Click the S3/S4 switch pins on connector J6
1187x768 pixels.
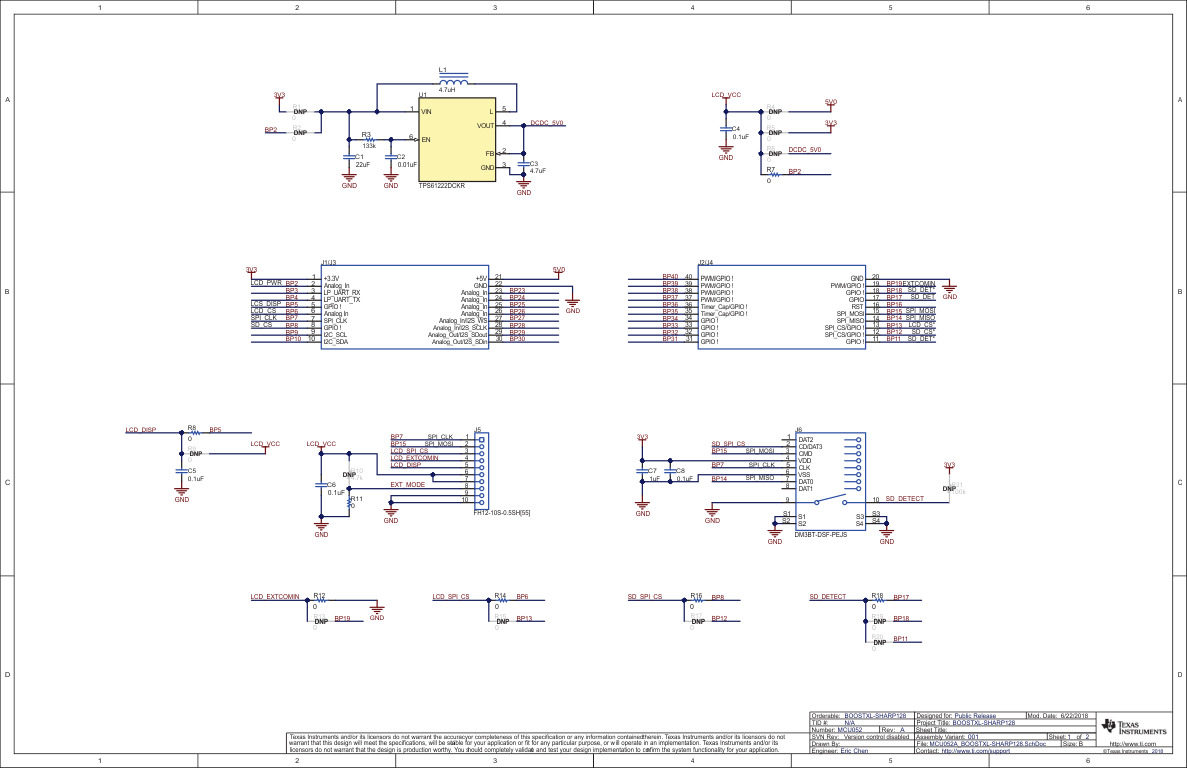[875, 518]
